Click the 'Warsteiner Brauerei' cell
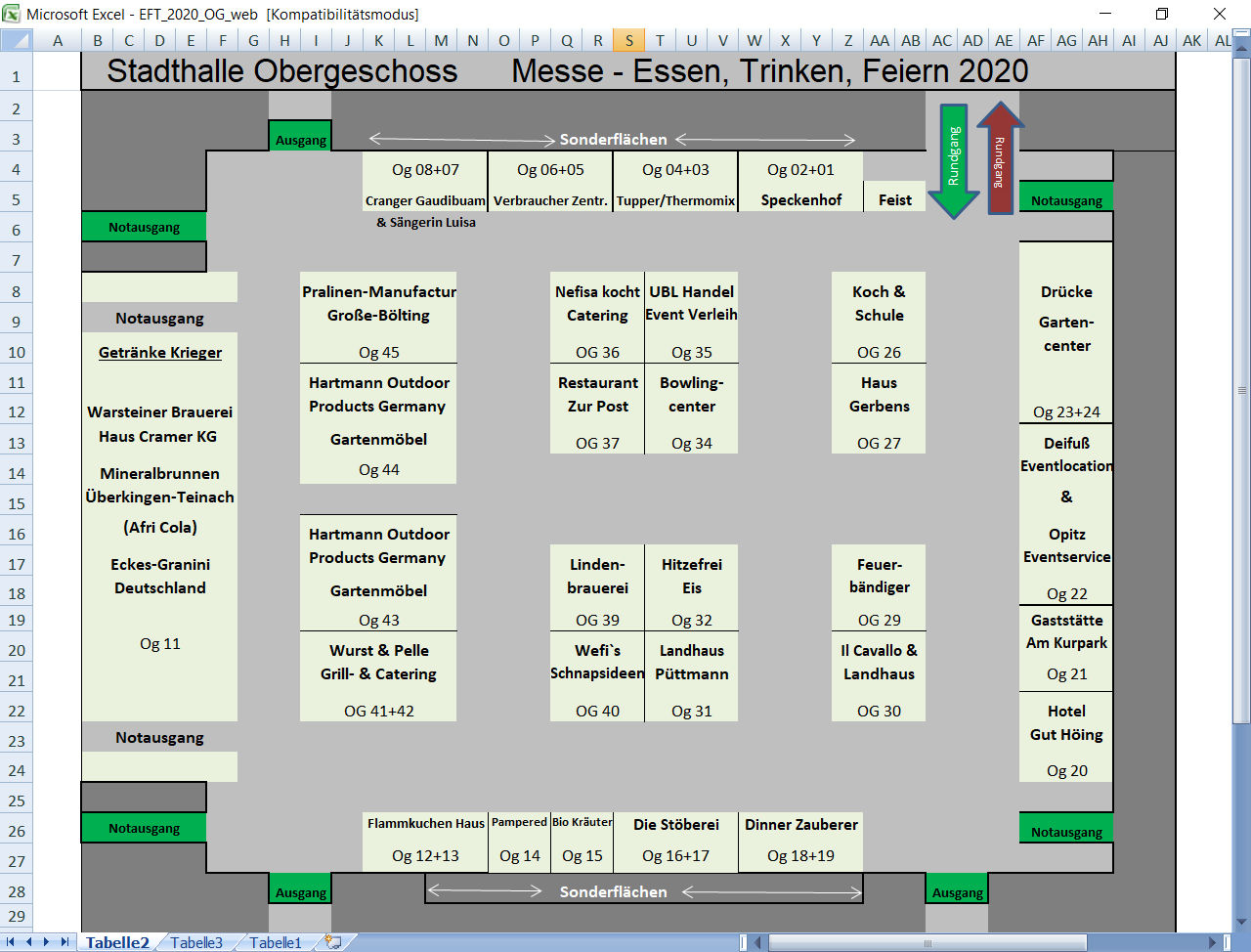The width and height of the screenshot is (1251, 952). tap(160, 412)
